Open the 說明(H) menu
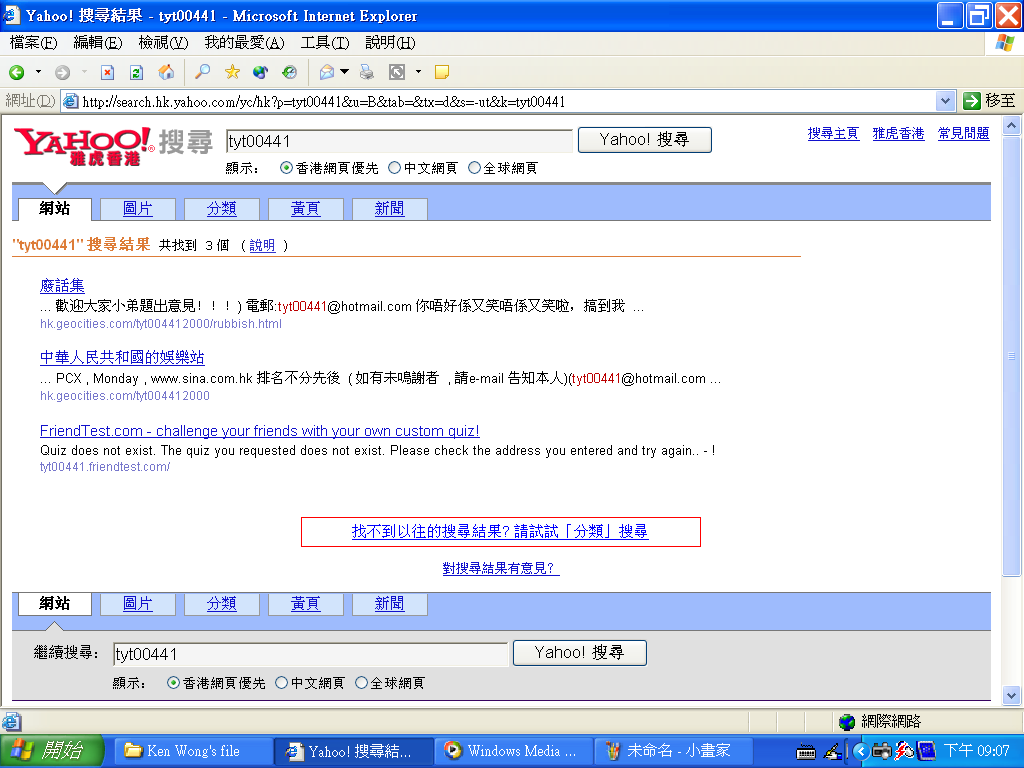 click(x=390, y=43)
